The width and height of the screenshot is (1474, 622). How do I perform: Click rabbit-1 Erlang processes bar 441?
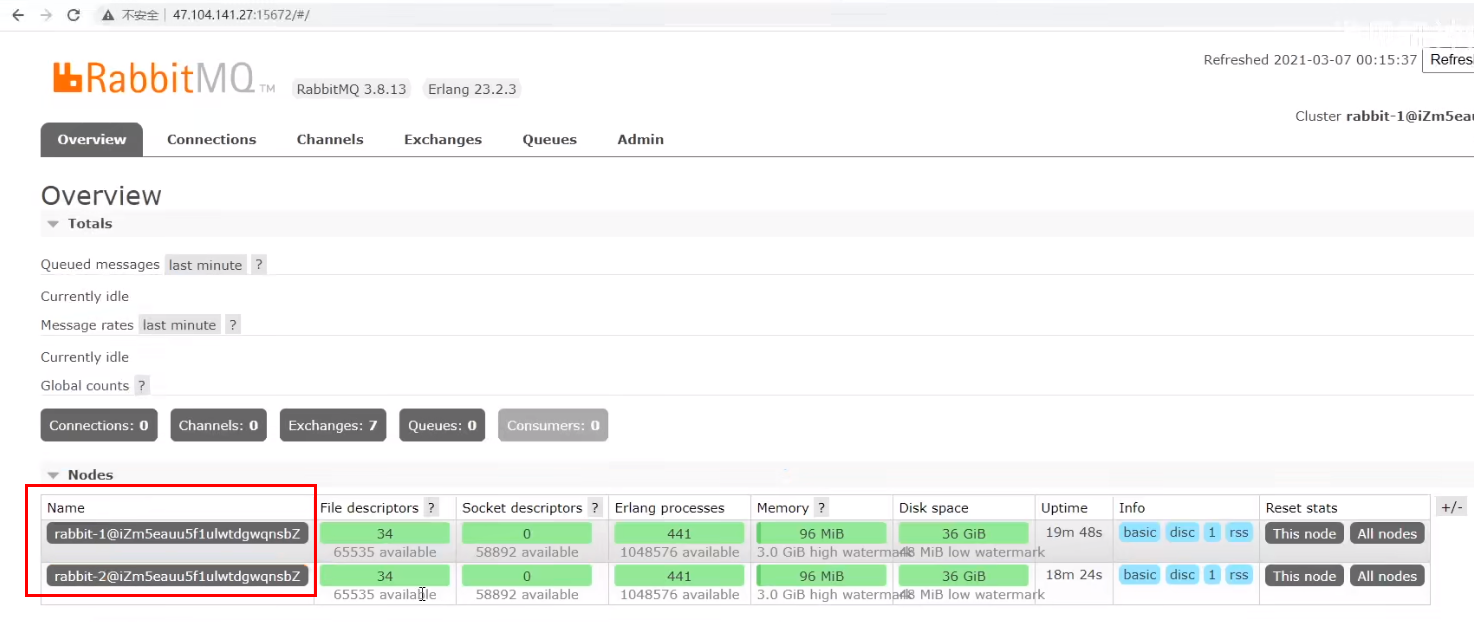(679, 533)
